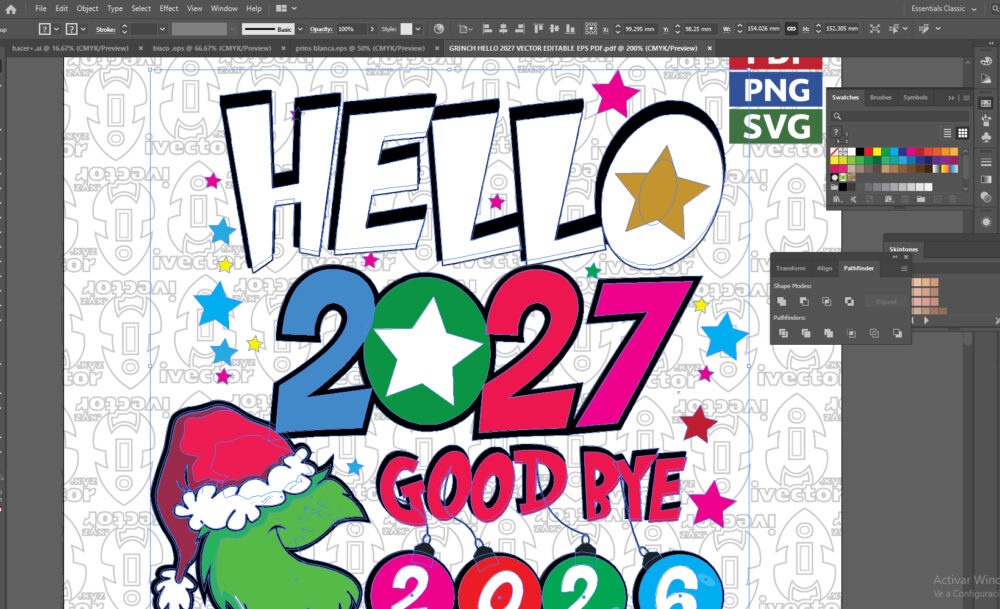Select the Pathfinder panel tab
The width and height of the screenshot is (1000, 609).
tap(858, 268)
